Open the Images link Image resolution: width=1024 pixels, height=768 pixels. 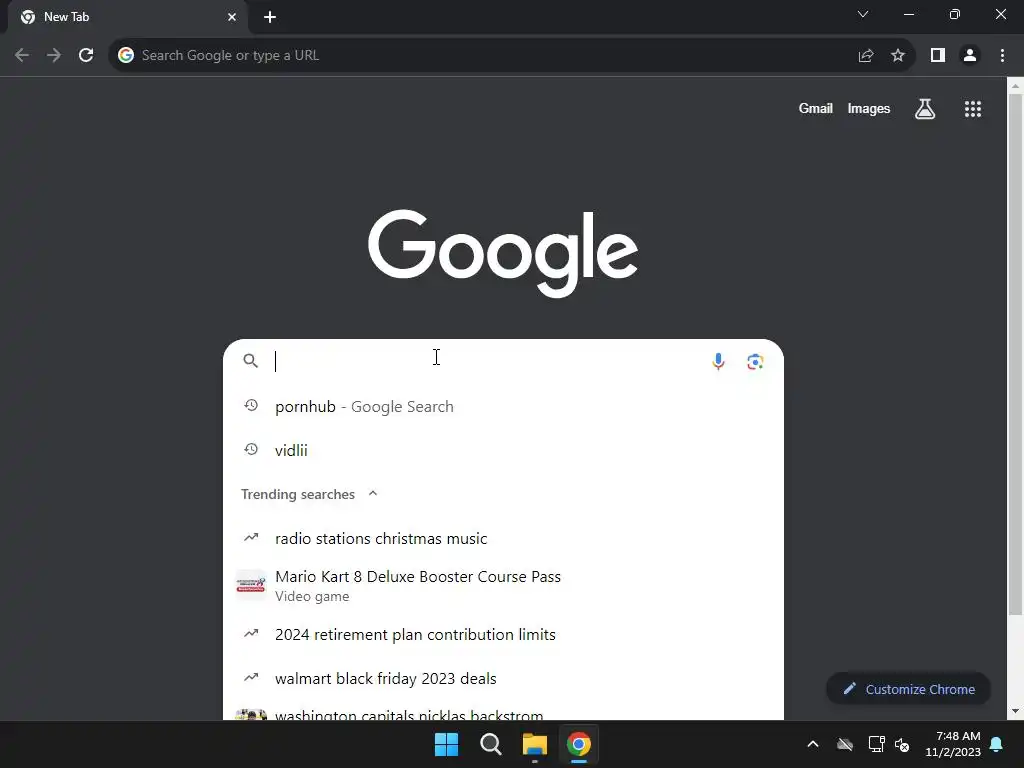coord(869,108)
